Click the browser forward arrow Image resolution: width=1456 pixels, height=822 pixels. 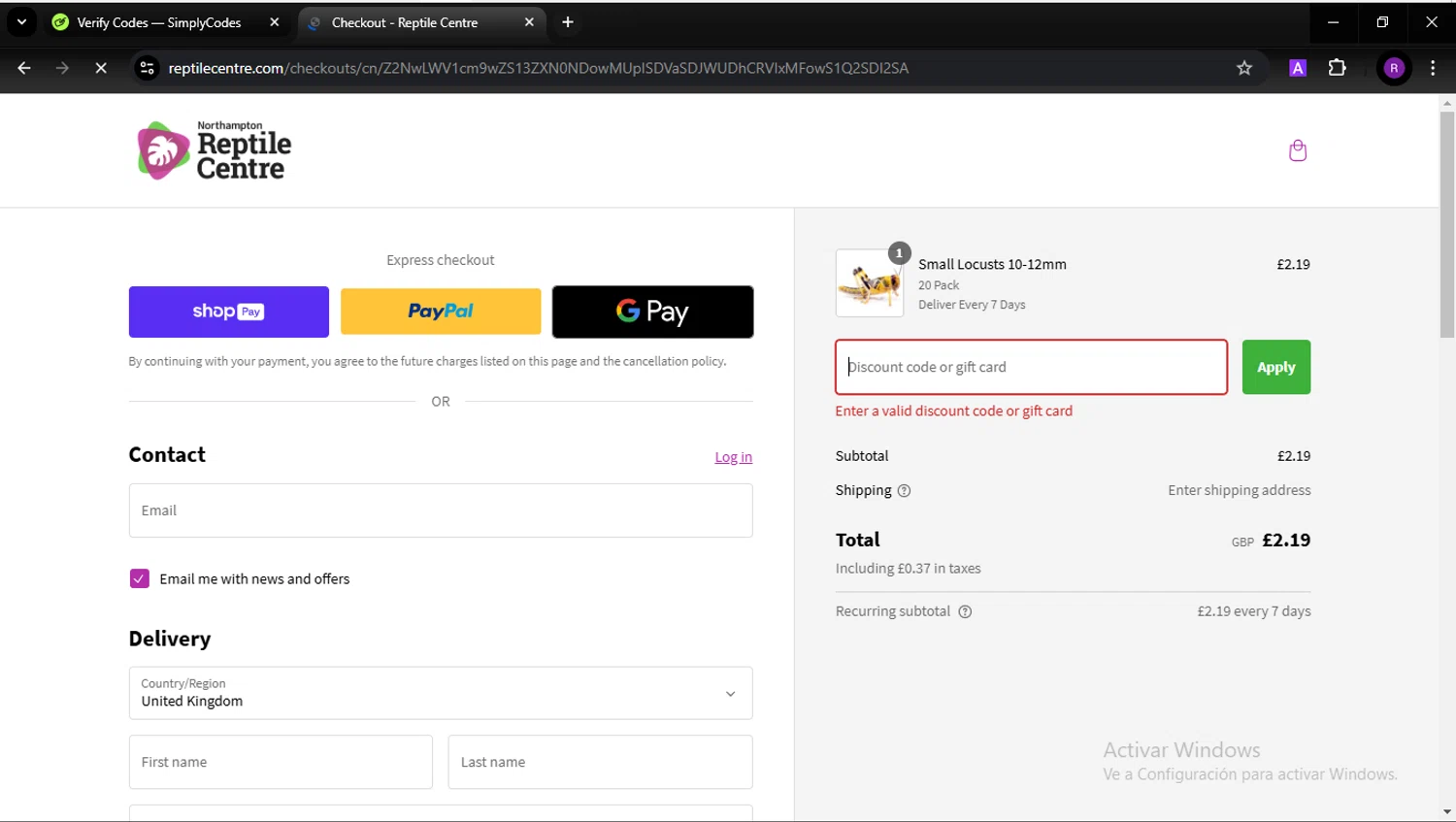point(62,68)
